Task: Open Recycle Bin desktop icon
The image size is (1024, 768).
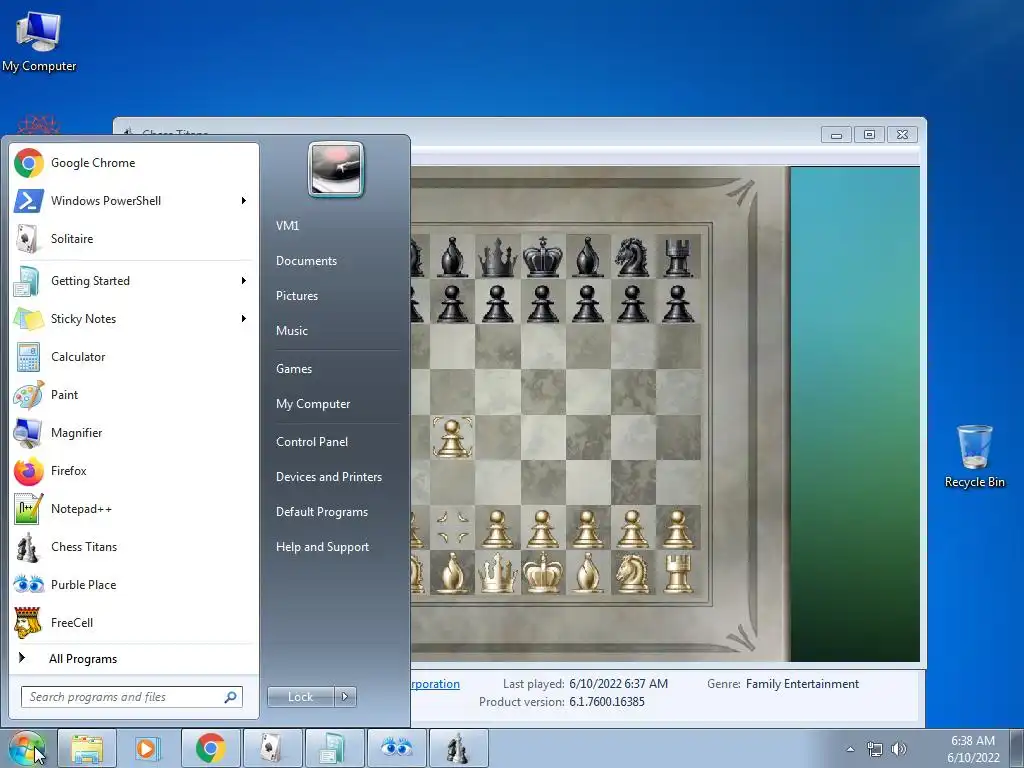Action: (974, 456)
